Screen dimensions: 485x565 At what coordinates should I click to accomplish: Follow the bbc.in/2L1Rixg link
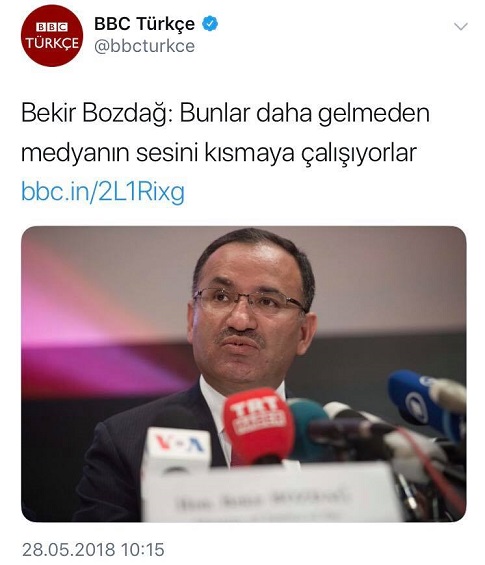tap(103, 191)
